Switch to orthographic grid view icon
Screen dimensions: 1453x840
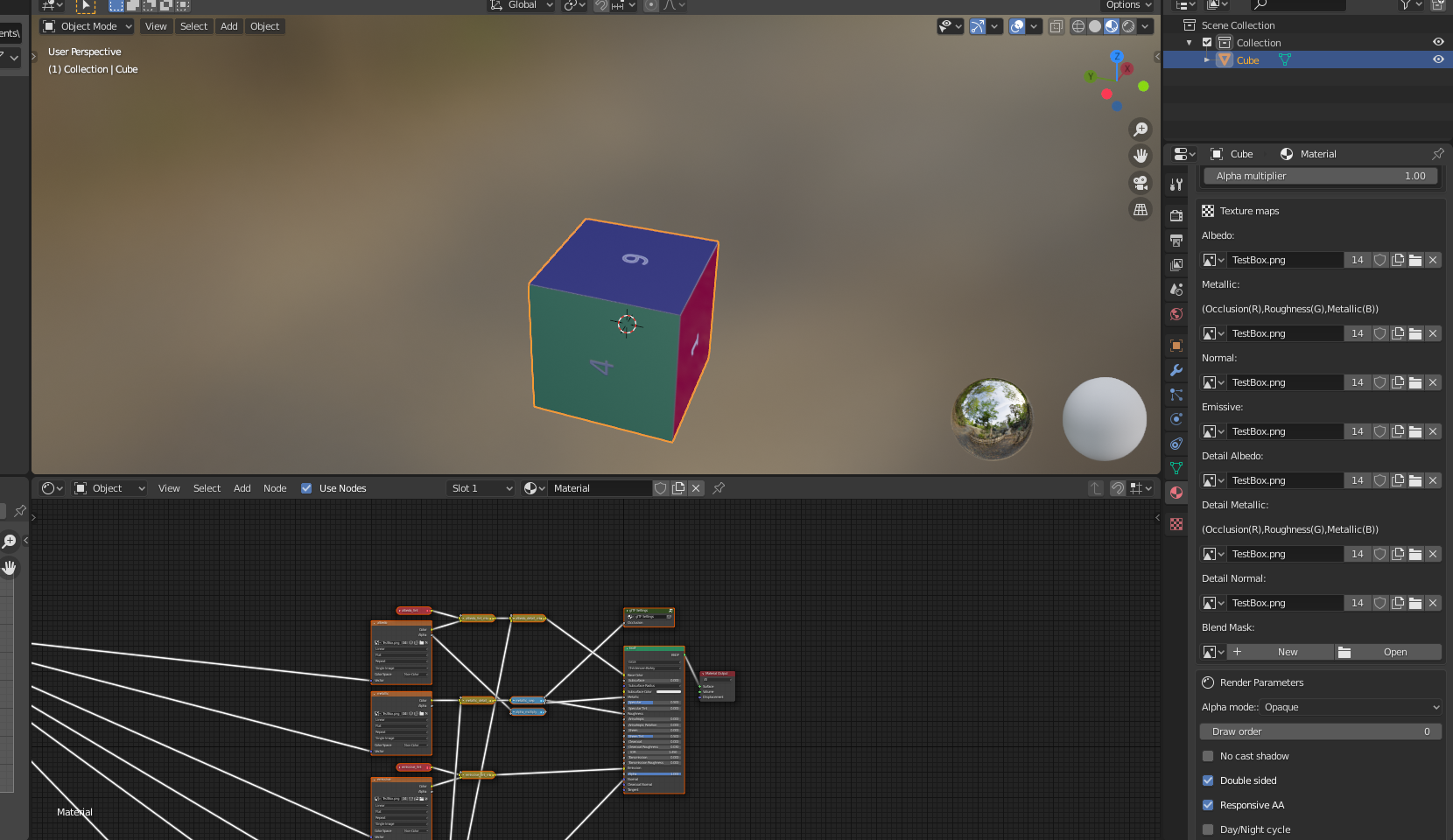point(1141,210)
